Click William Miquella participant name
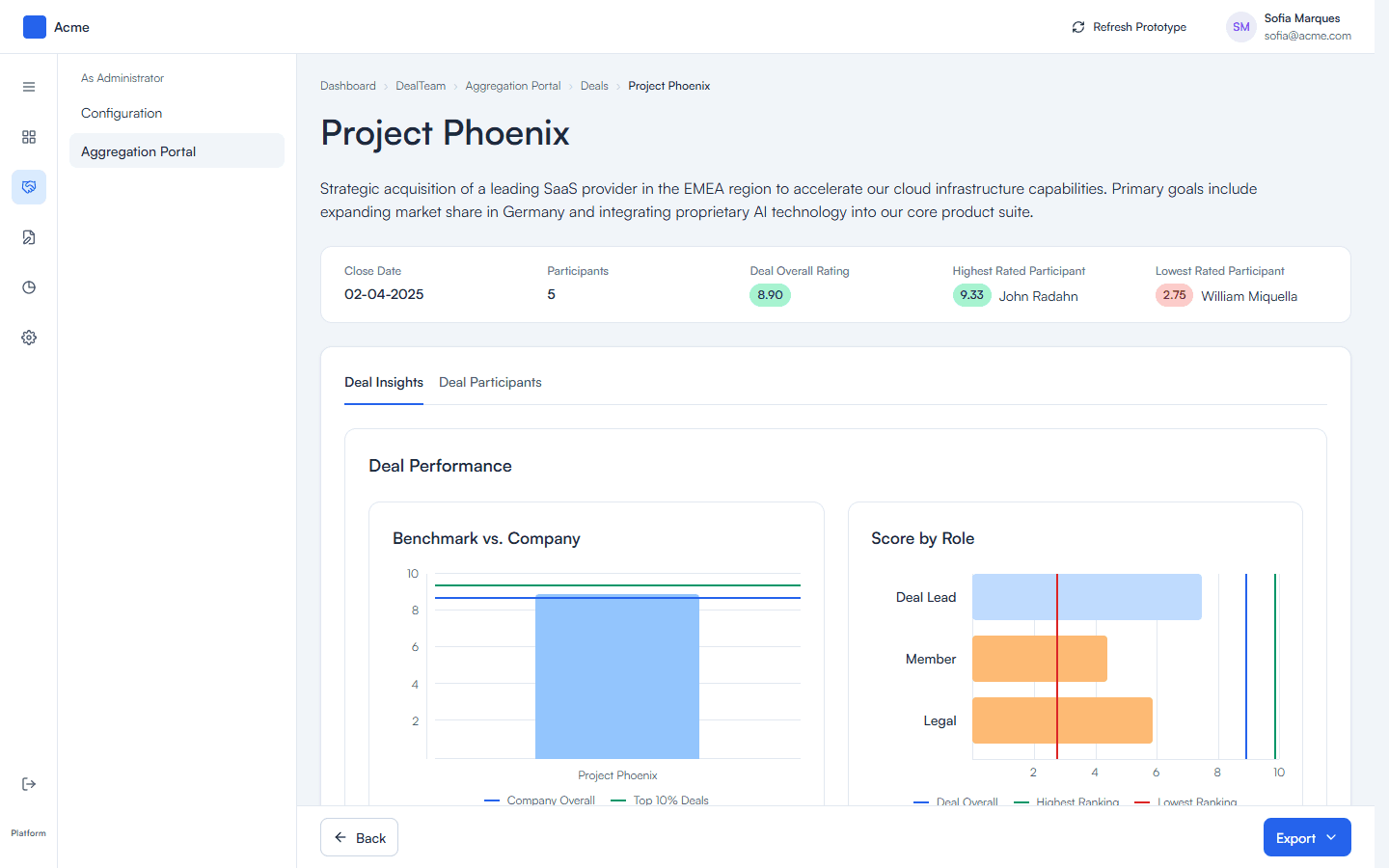 (x=1249, y=296)
